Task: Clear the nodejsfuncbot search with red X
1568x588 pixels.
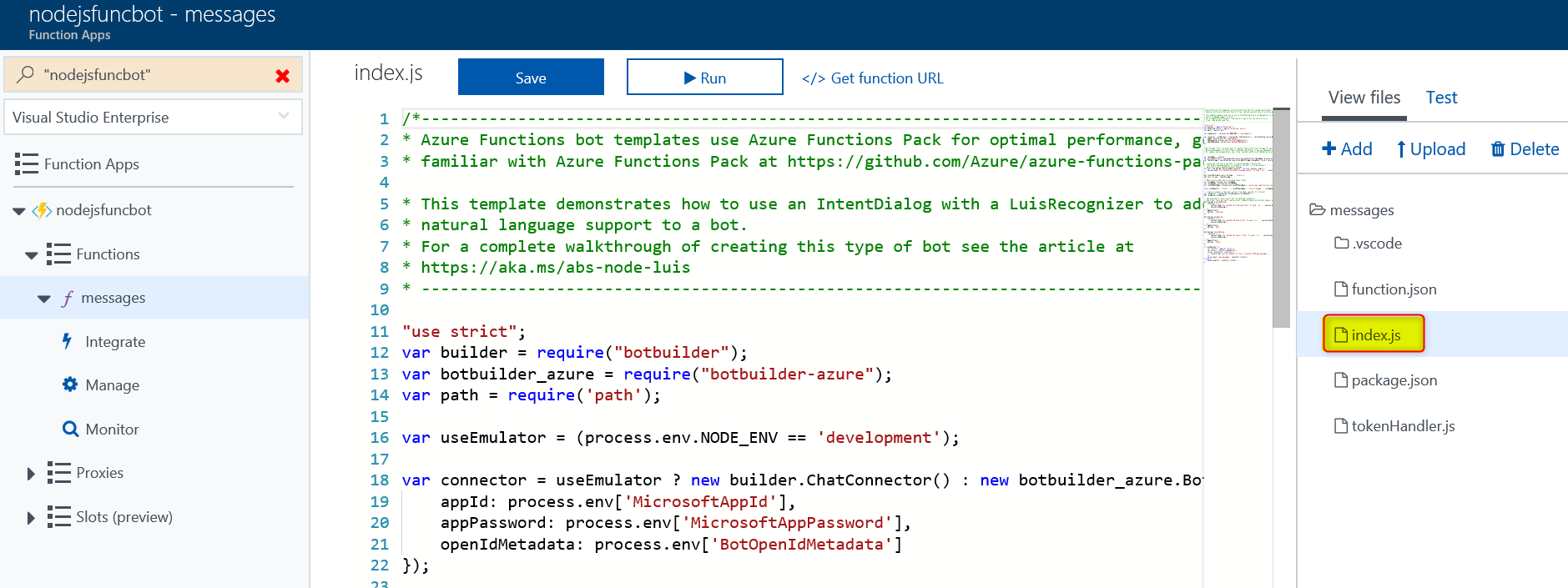Action: tap(283, 76)
